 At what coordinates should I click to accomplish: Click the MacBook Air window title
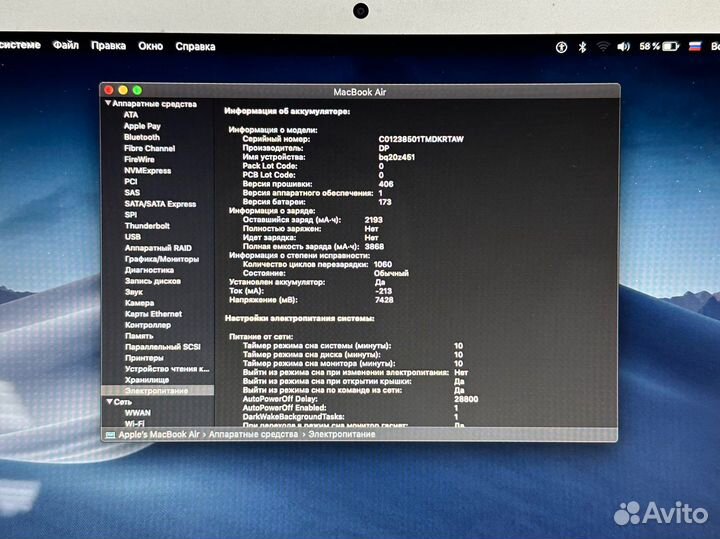360,92
